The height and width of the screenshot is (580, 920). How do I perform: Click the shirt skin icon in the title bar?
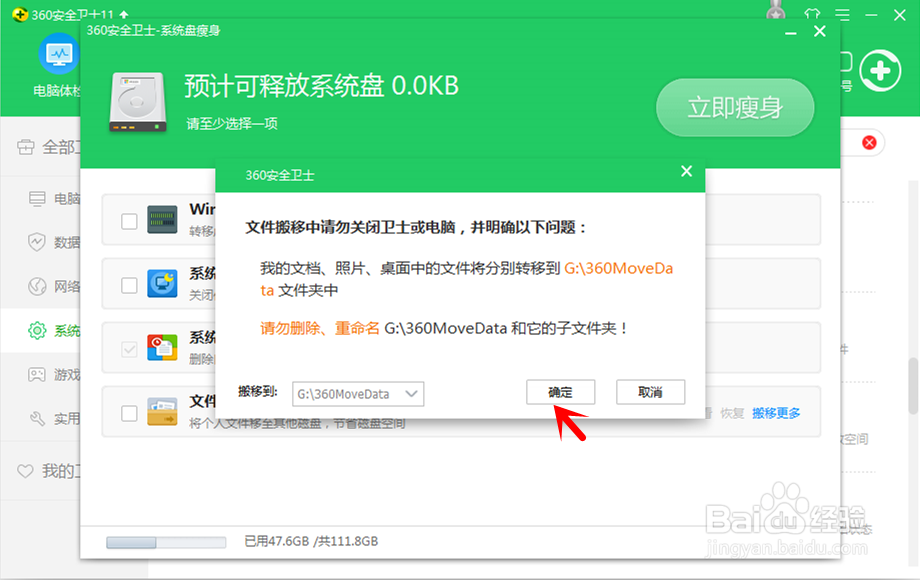click(x=812, y=14)
